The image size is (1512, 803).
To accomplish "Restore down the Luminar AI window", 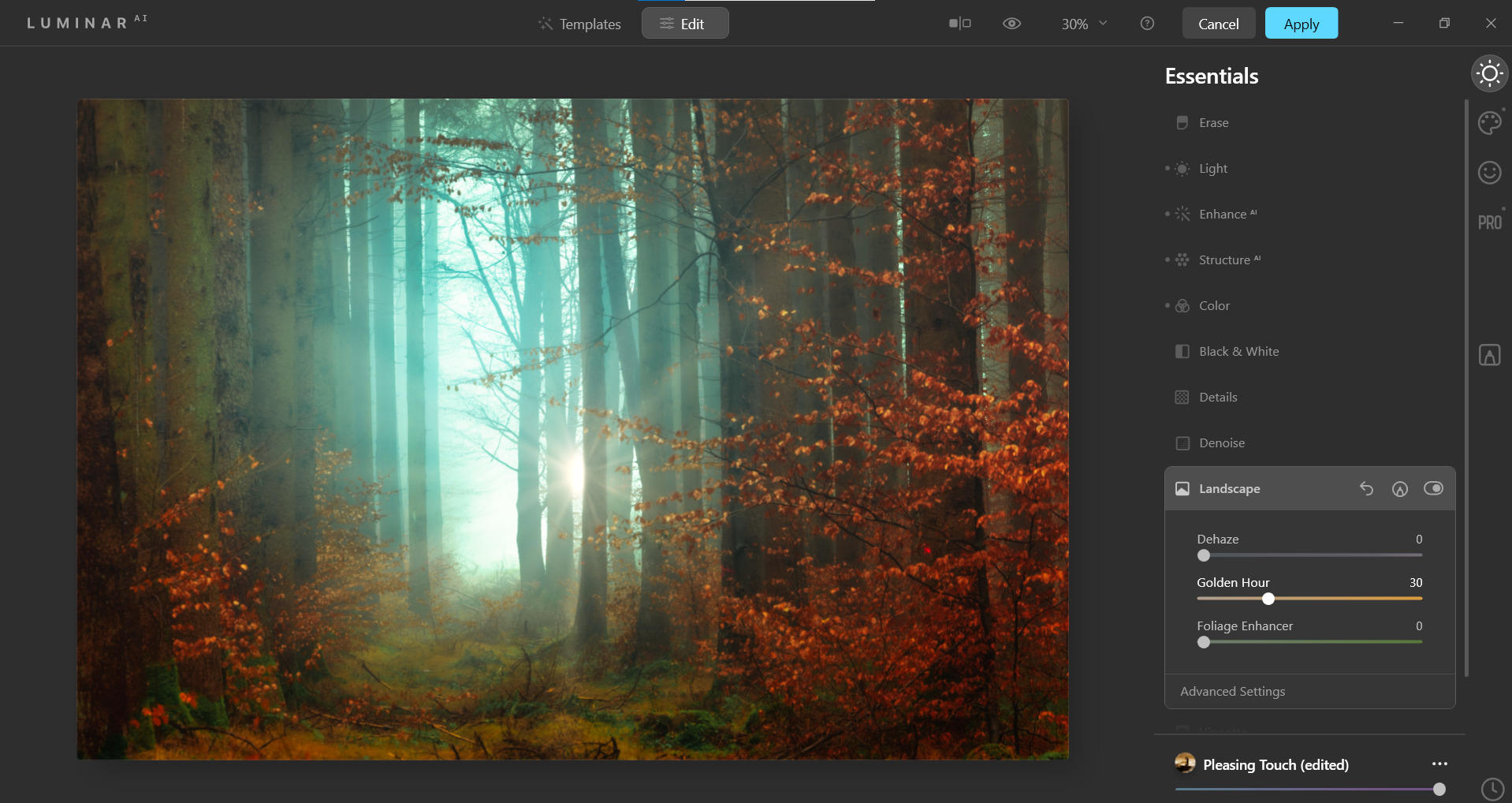I will point(1444,24).
